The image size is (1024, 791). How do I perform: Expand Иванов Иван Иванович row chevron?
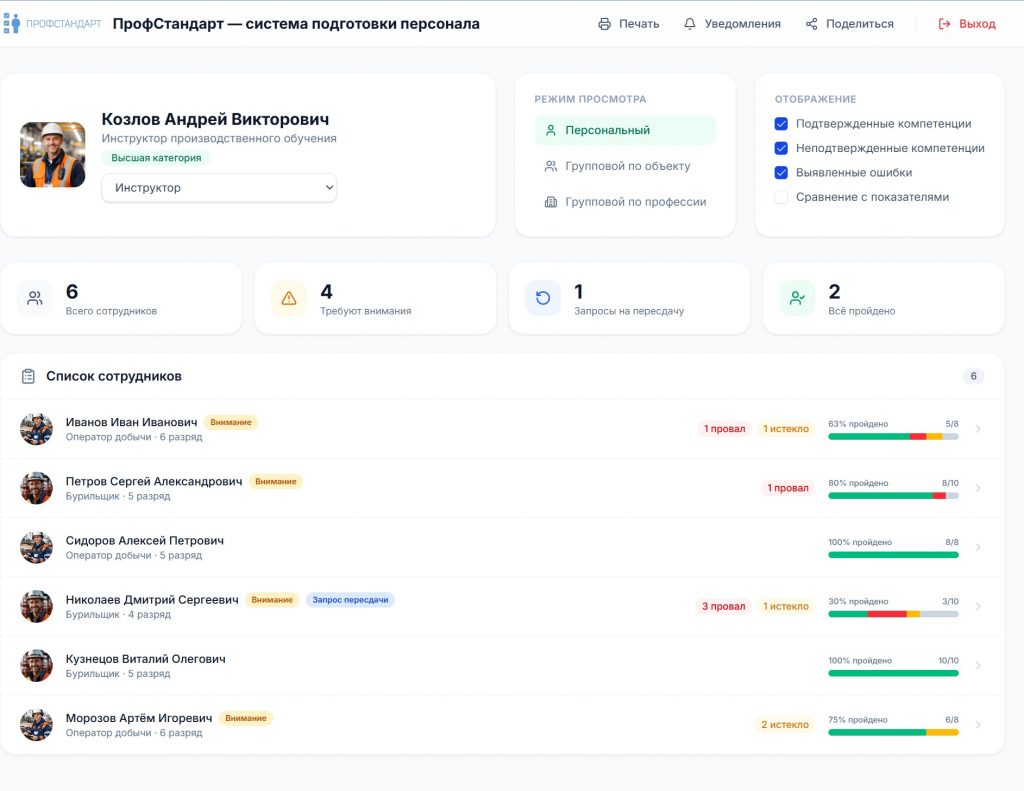click(978, 430)
